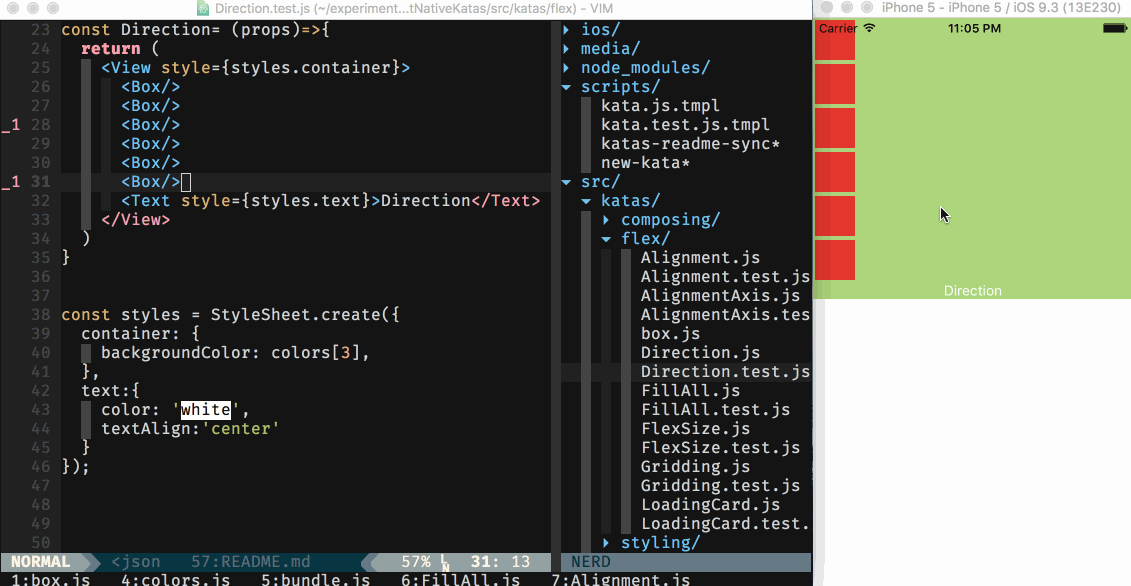Open FlexSize.js in the file tree

695,429
